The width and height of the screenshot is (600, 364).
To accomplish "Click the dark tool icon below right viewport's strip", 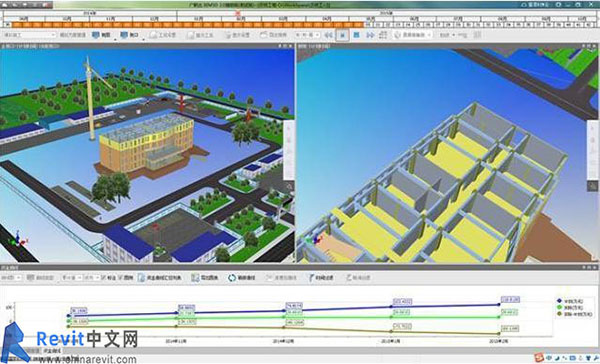I will [593, 186].
